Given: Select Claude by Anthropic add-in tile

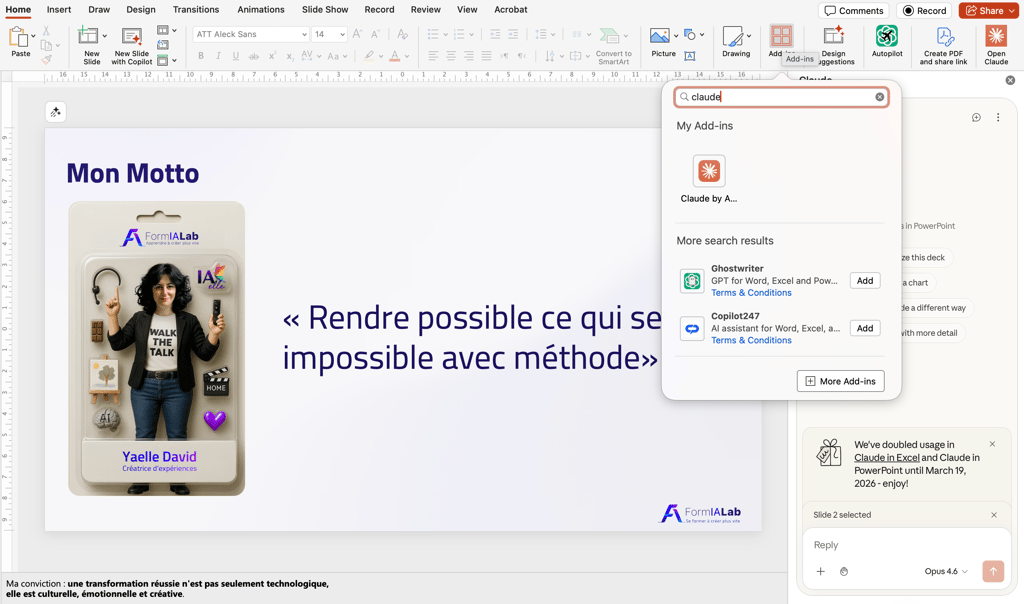Looking at the screenshot, I should coord(709,179).
